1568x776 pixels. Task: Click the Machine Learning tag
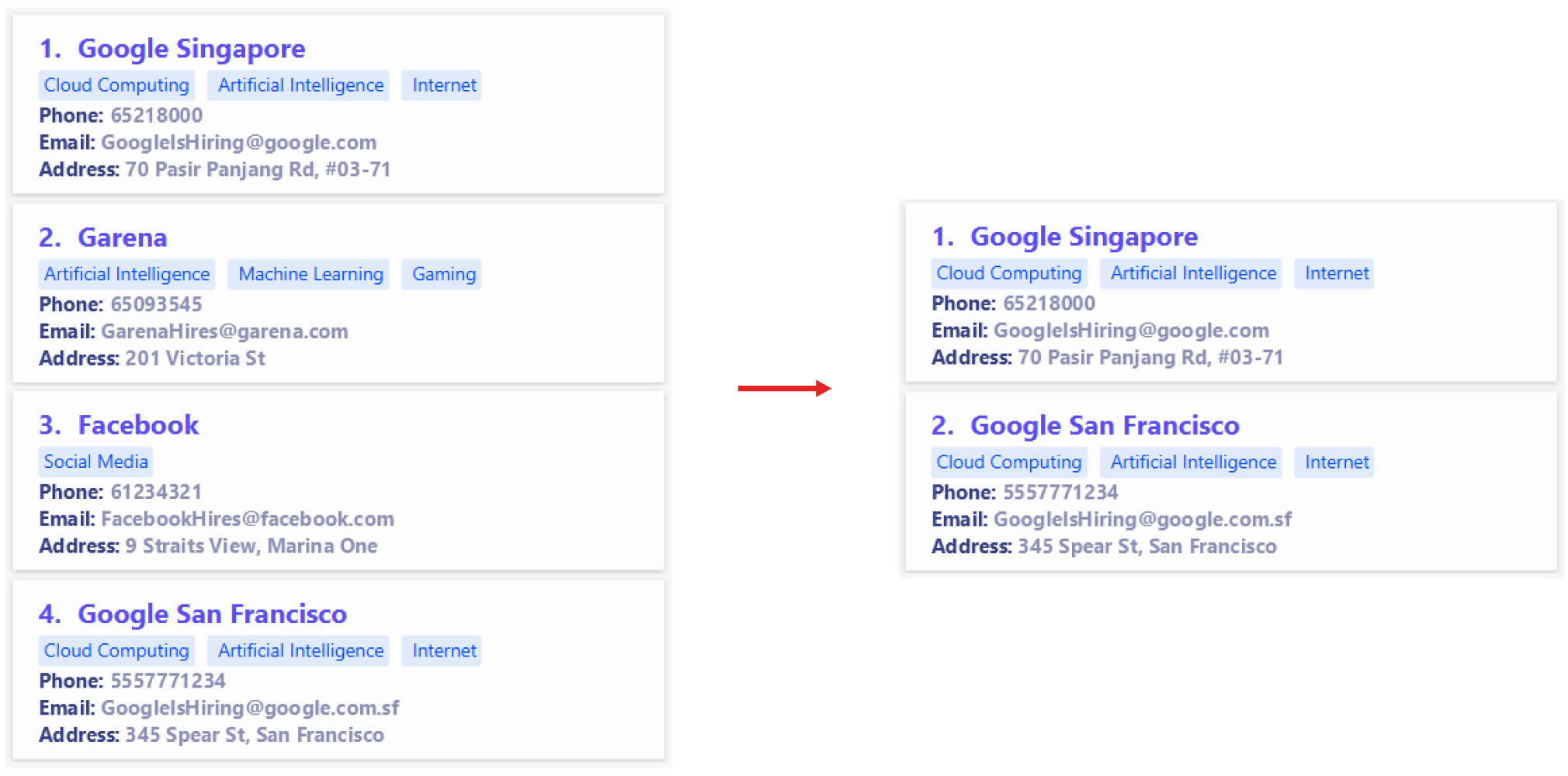[x=310, y=274]
